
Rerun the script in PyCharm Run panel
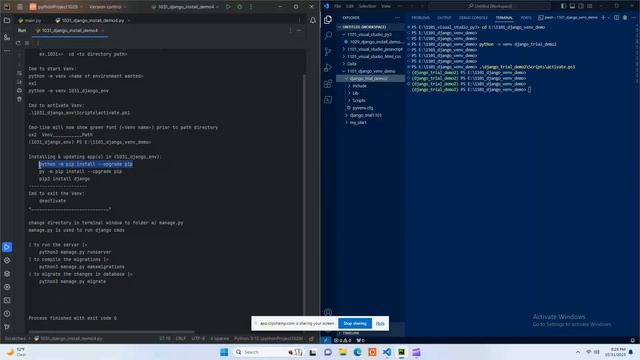tap(18, 42)
